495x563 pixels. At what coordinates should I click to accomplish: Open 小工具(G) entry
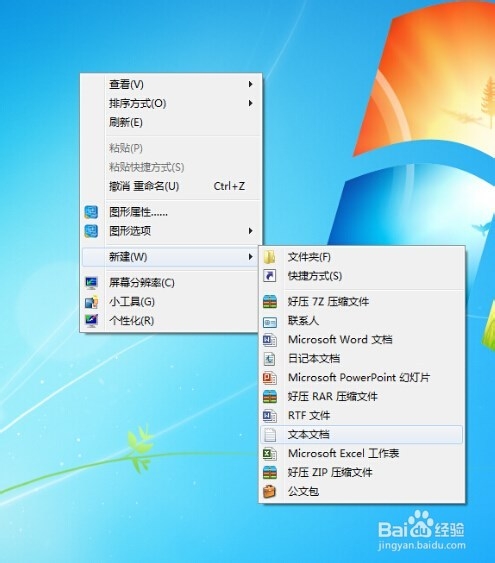(x=171, y=302)
